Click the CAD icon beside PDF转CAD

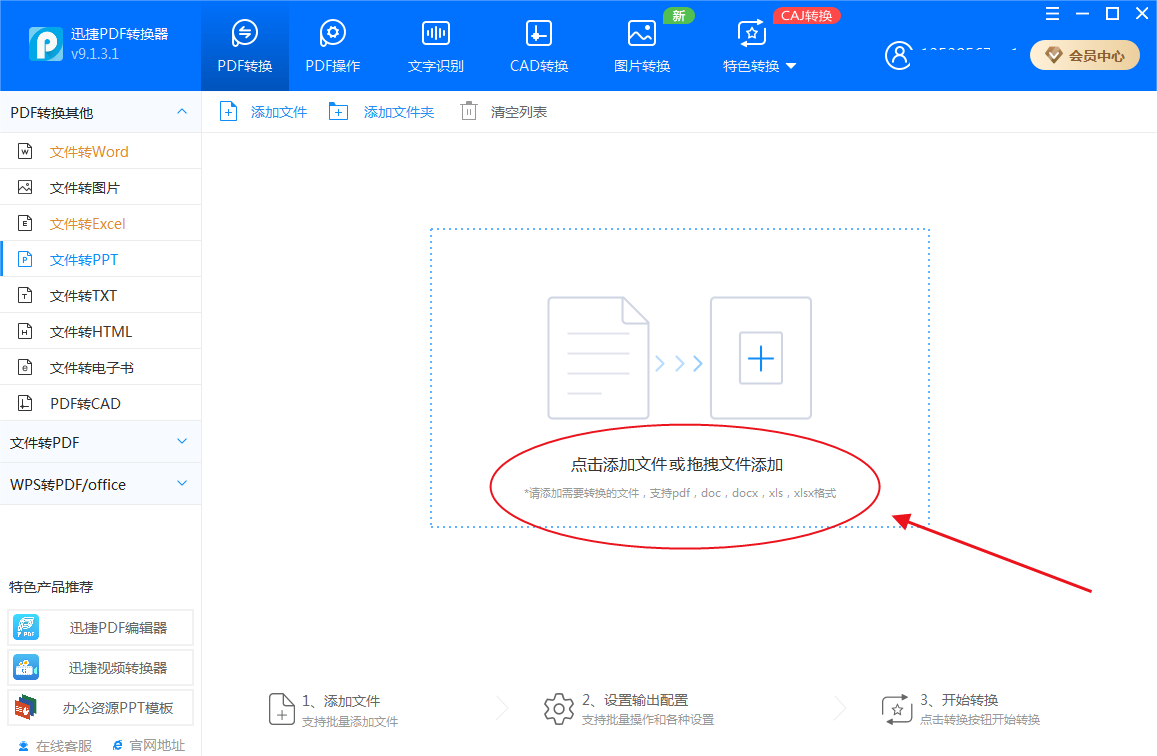coord(25,403)
